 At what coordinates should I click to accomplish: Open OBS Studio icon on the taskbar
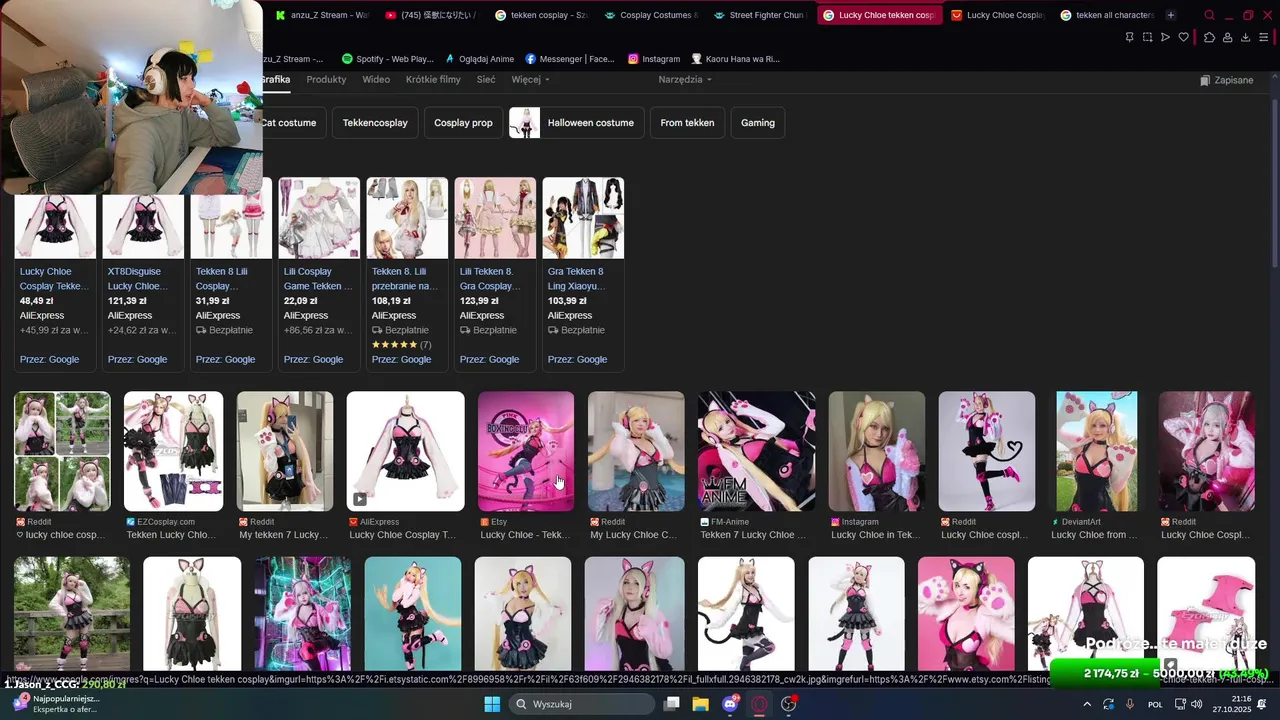coord(788,704)
